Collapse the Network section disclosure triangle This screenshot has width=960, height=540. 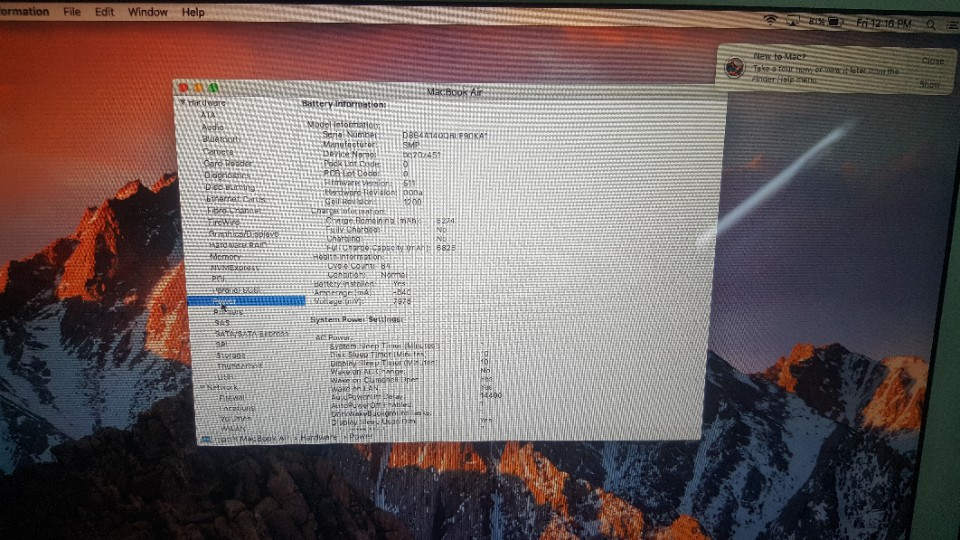click(x=203, y=387)
